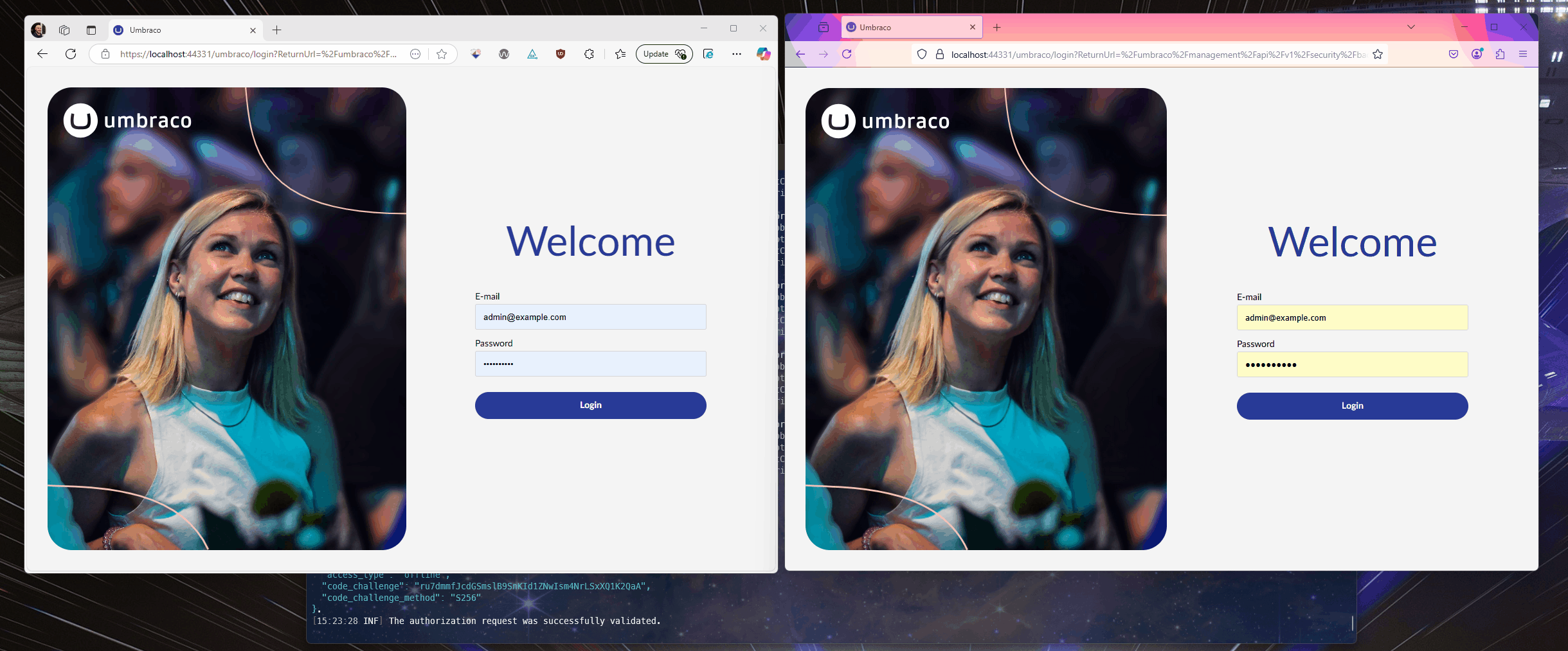This screenshot has width=1568, height=651.
Task: Focus the E-mail field in Firefox login
Action: 1353,317
